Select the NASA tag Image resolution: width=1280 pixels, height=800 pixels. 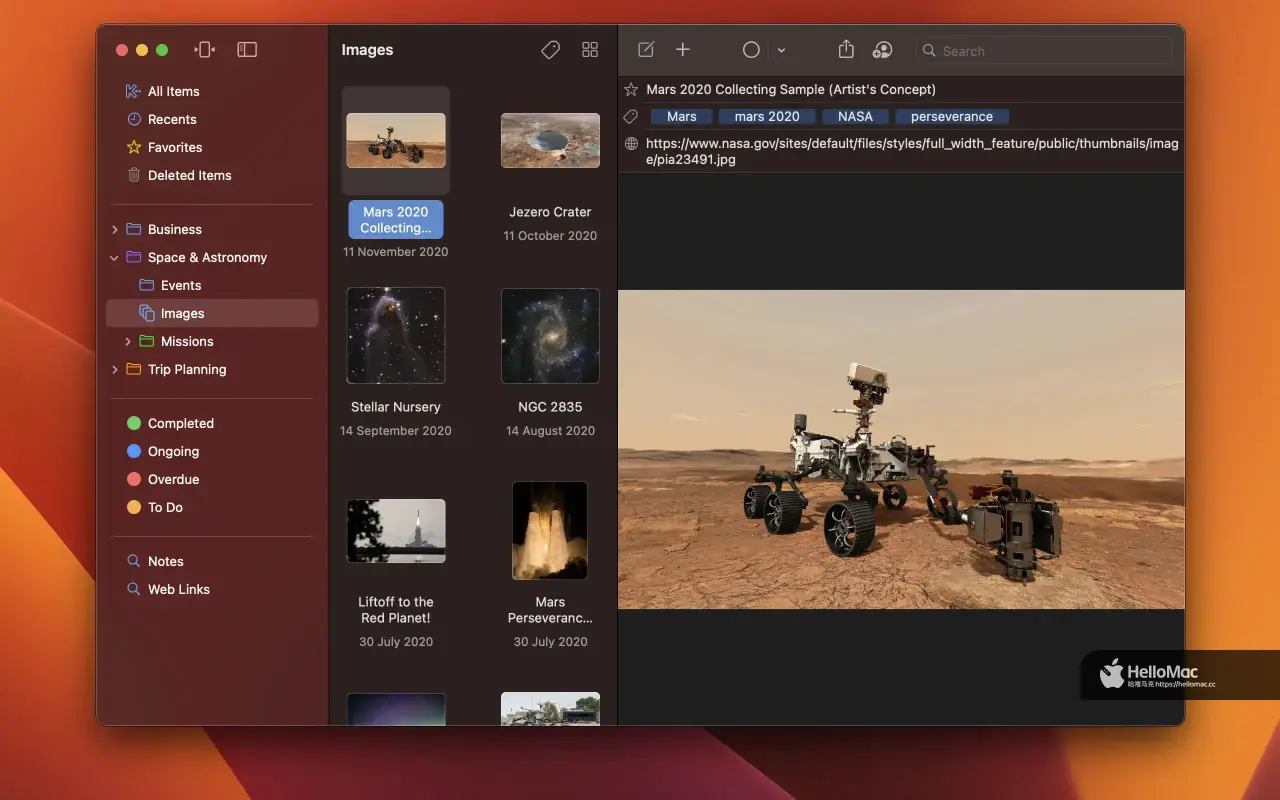point(855,117)
